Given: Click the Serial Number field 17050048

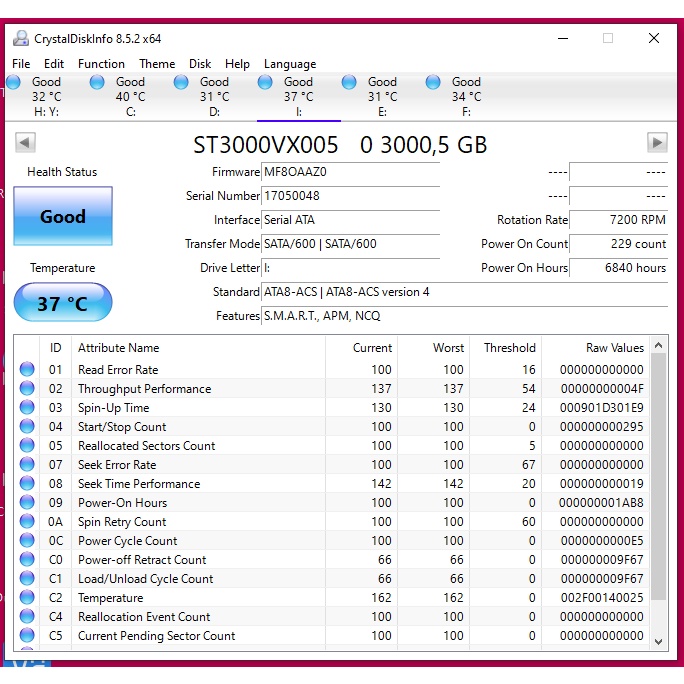Looking at the screenshot, I should (350, 196).
